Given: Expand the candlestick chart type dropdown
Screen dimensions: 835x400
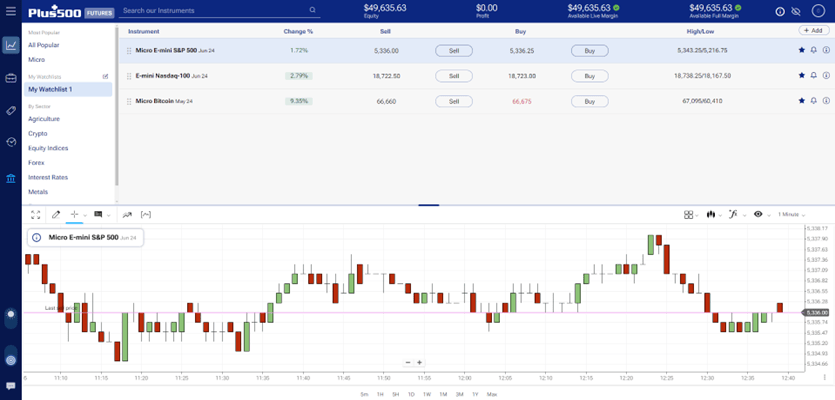Looking at the screenshot, I should pos(714,214).
